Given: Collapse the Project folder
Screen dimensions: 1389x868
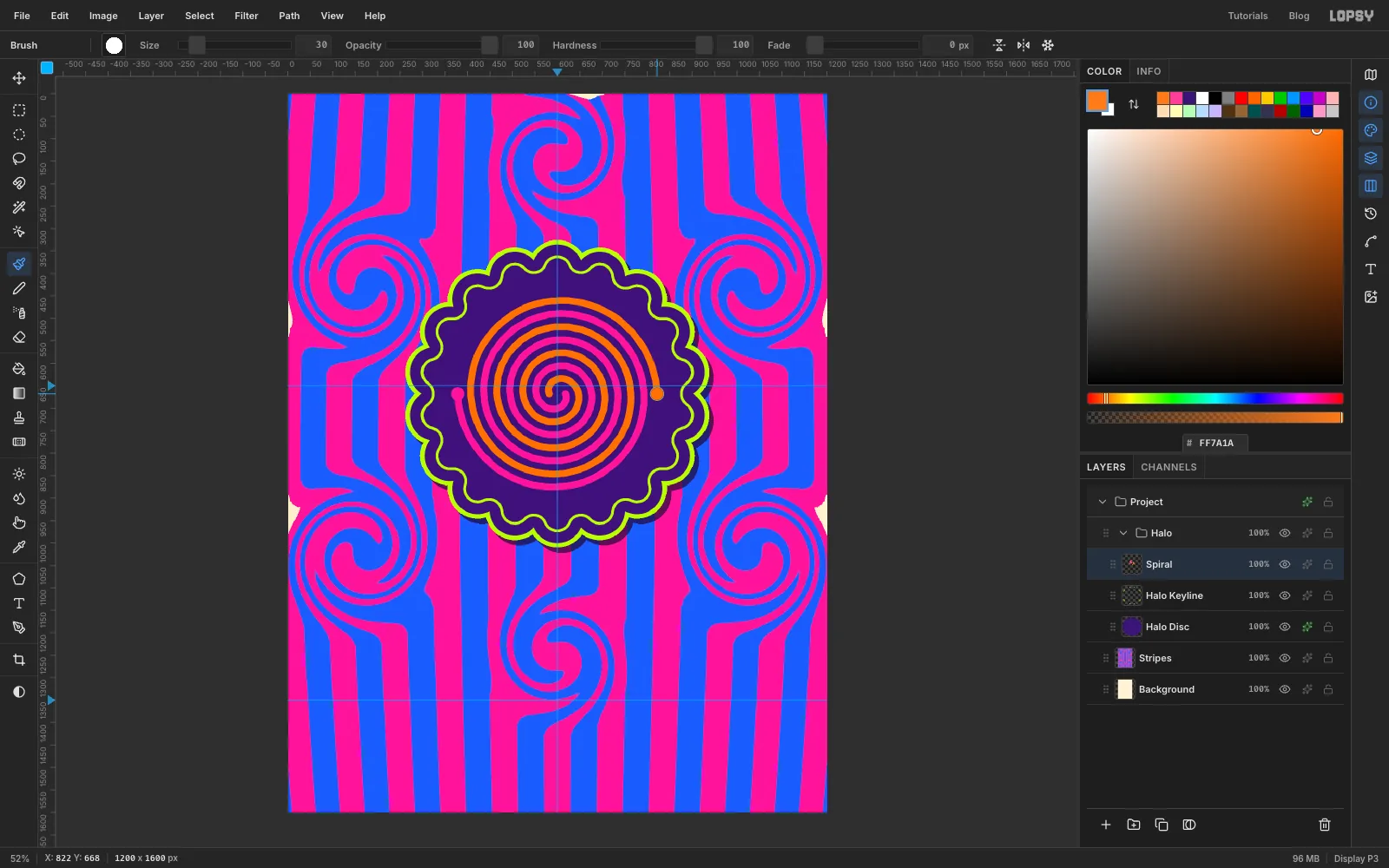Looking at the screenshot, I should [x=1103, y=502].
